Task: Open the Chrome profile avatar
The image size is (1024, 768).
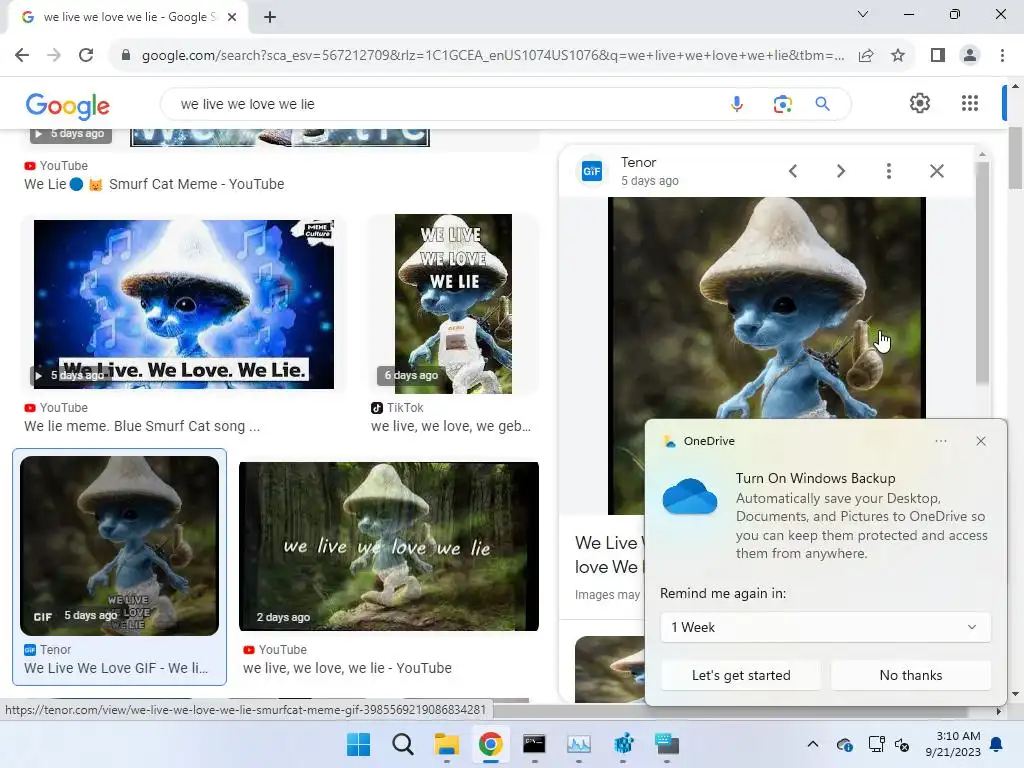Action: (970, 56)
